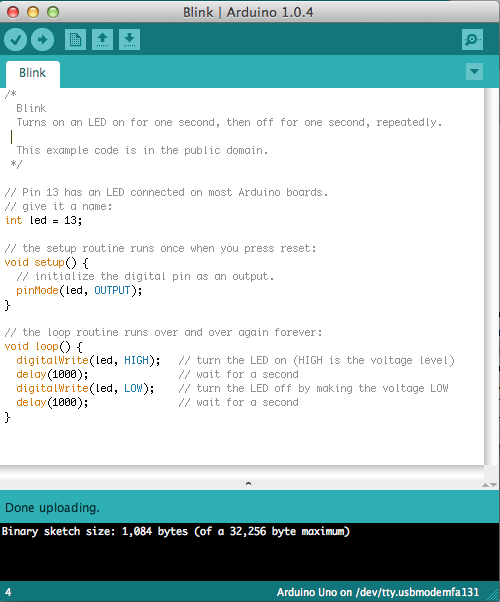Click the comment 'This example code is in the public domain.'

pyautogui.click(x=142, y=150)
